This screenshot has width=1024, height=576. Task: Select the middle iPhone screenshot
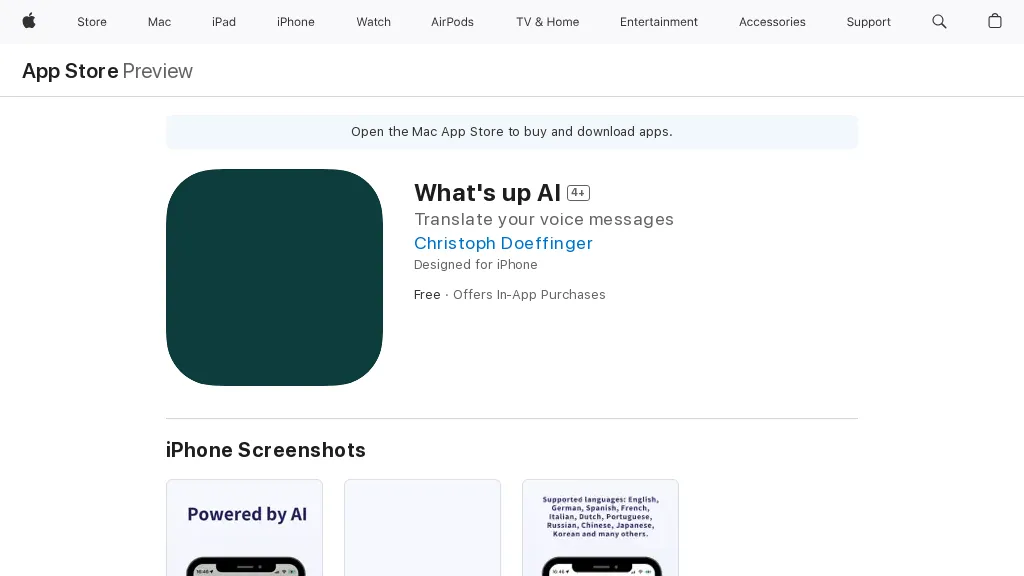click(422, 528)
